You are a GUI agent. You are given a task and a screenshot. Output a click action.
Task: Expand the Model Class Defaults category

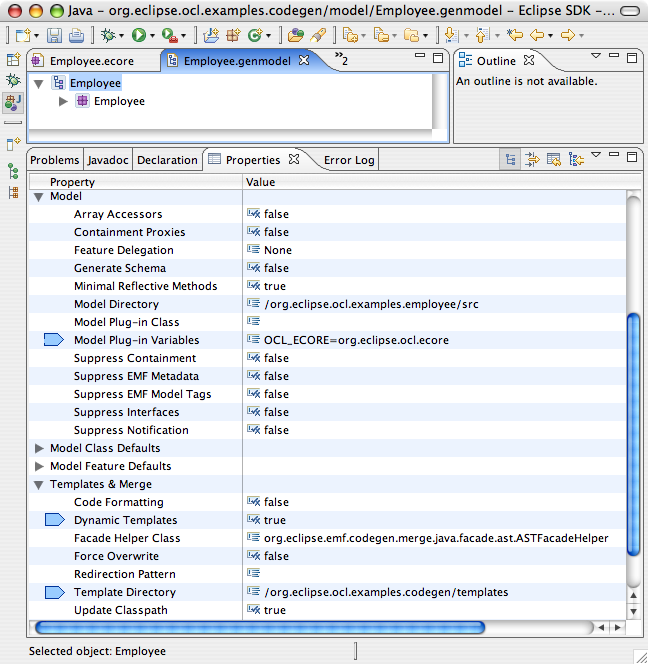tap(39, 448)
